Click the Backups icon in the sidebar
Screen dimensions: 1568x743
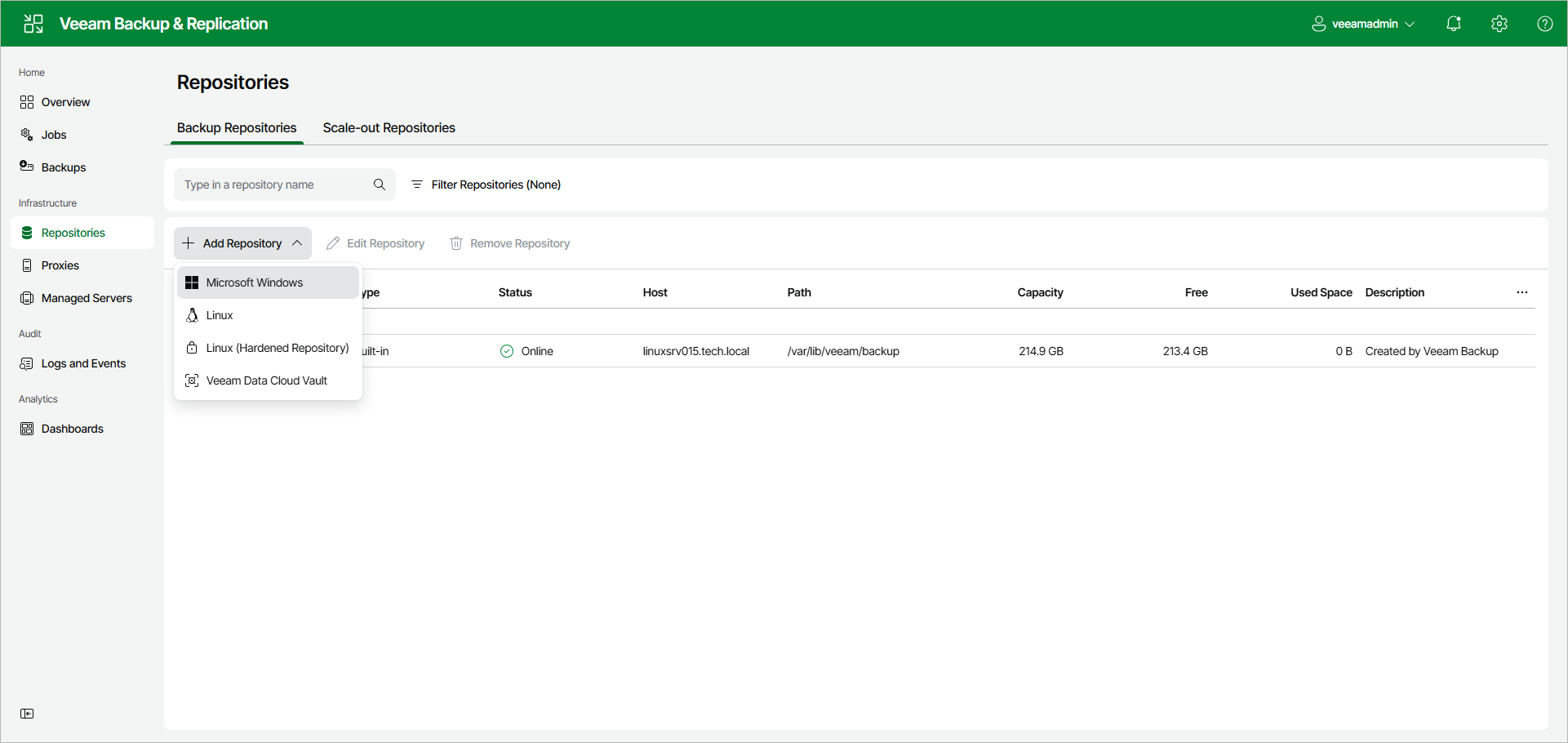pos(27,167)
